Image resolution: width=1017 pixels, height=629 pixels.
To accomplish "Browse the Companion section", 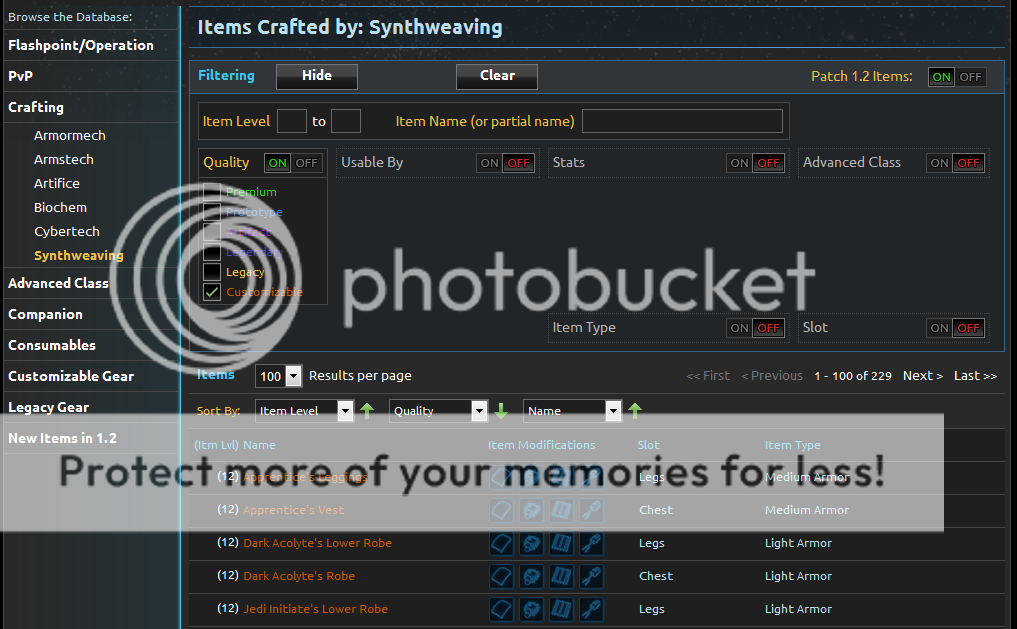I will pyautogui.click(x=45, y=314).
